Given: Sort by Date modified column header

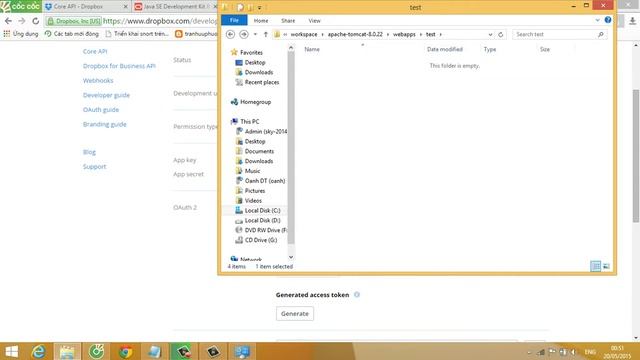Looking at the screenshot, I should 444,49.
